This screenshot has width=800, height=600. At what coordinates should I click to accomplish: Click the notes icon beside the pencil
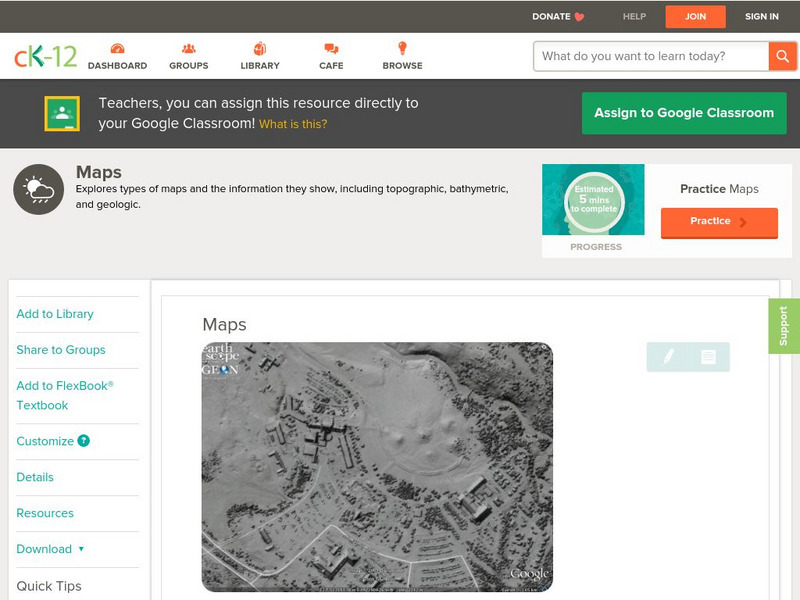(708, 356)
